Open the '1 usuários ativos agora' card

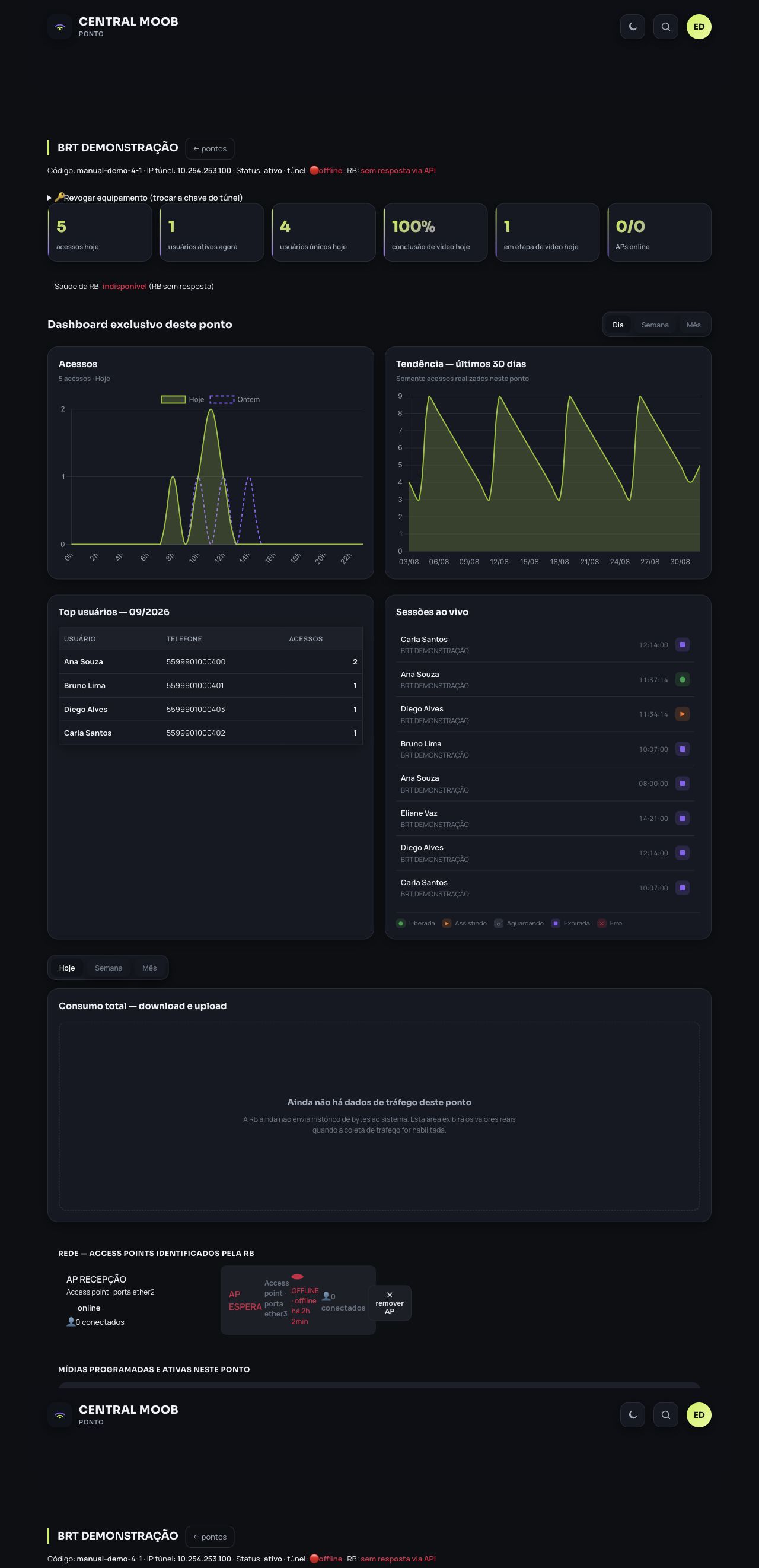[x=212, y=233]
